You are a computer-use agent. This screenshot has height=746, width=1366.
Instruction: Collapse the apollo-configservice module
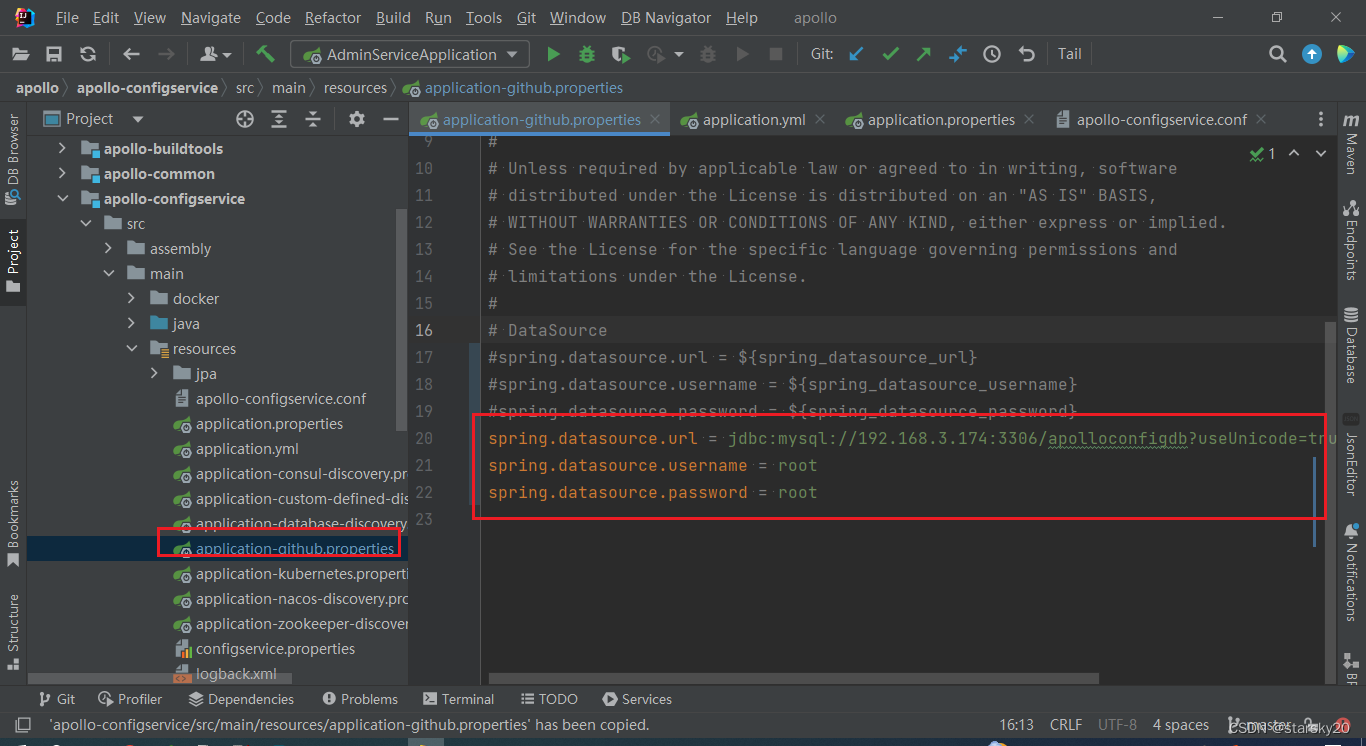point(62,198)
